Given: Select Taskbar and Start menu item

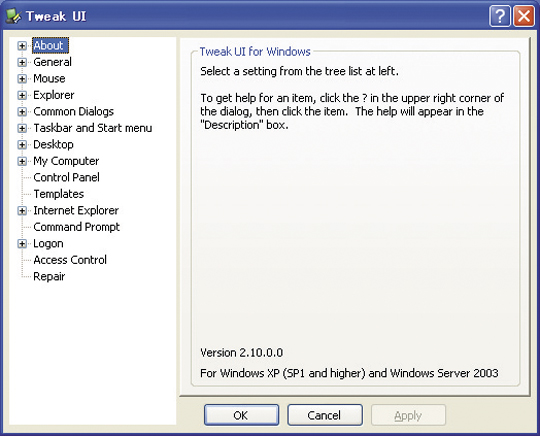Looking at the screenshot, I should 93,128.
